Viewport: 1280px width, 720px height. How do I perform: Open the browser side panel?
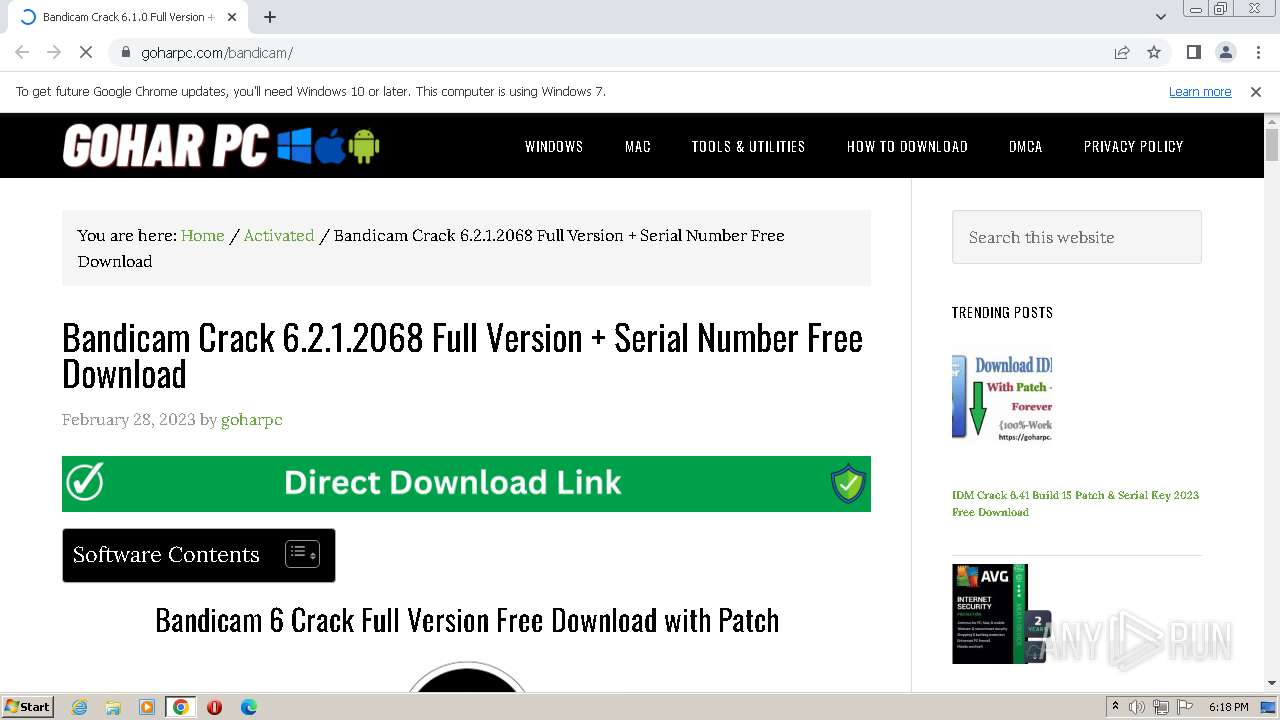pos(1193,52)
